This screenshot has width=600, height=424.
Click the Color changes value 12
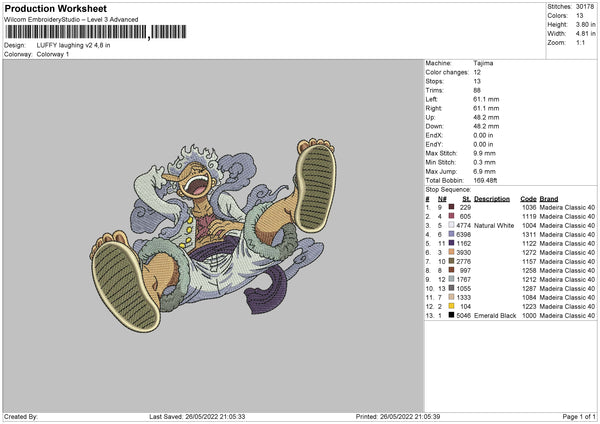point(477,72)
